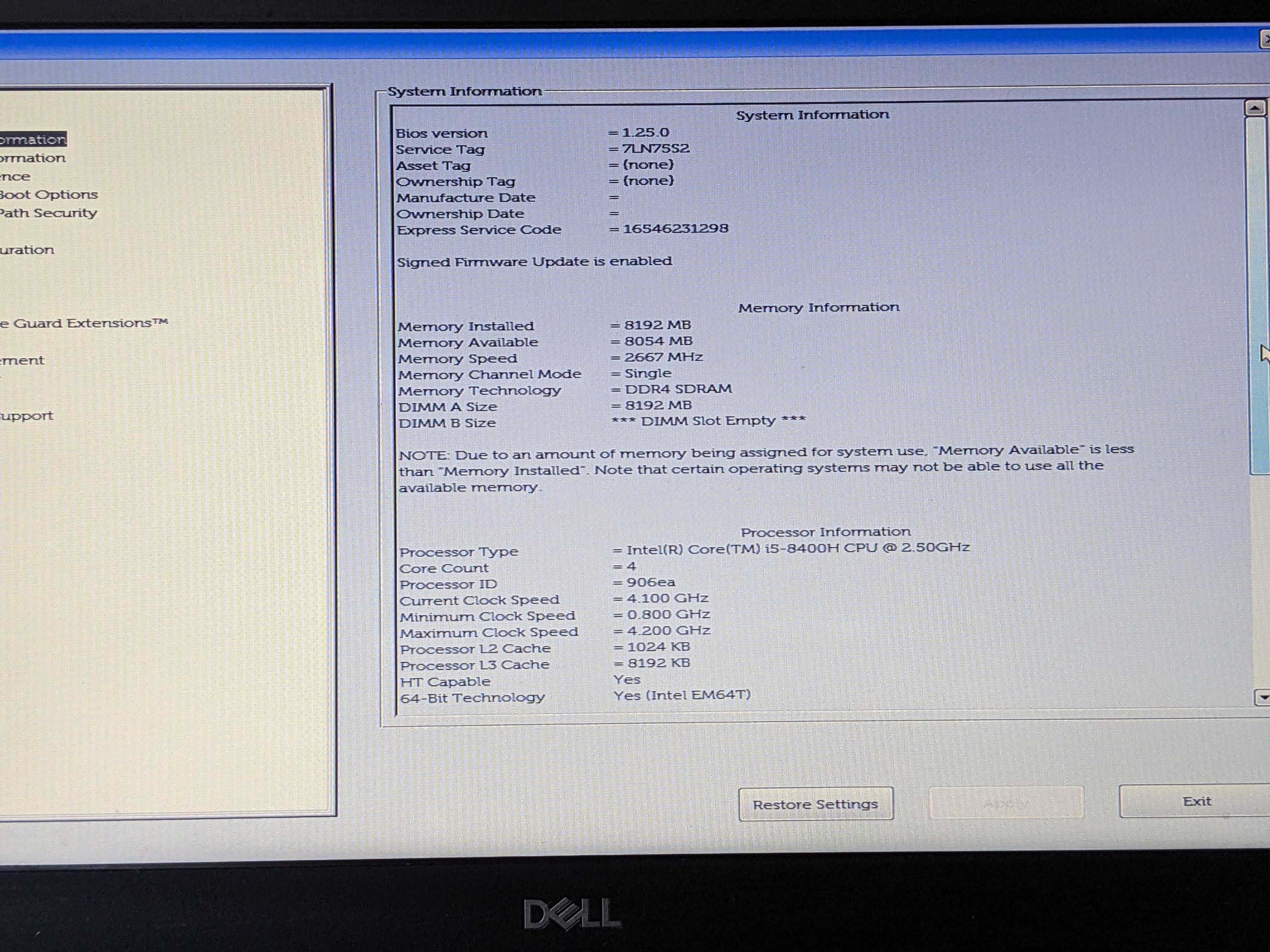
Task: Select the tree entry ending in 'ment'
Action: point(22,360)
